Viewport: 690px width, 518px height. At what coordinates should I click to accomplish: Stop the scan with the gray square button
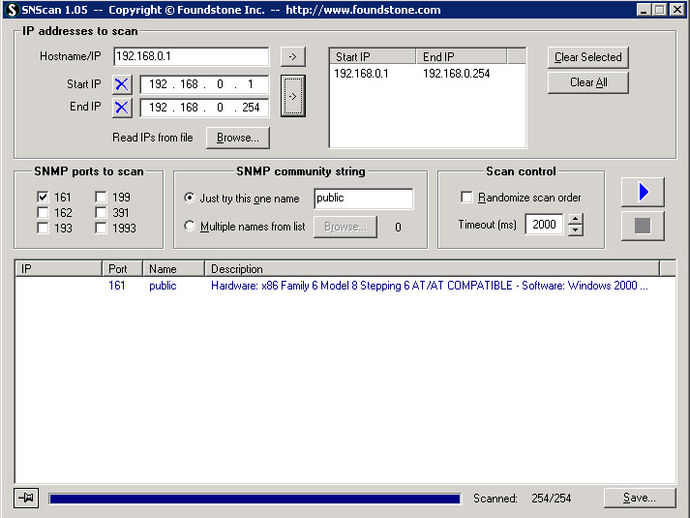point(643,226)
